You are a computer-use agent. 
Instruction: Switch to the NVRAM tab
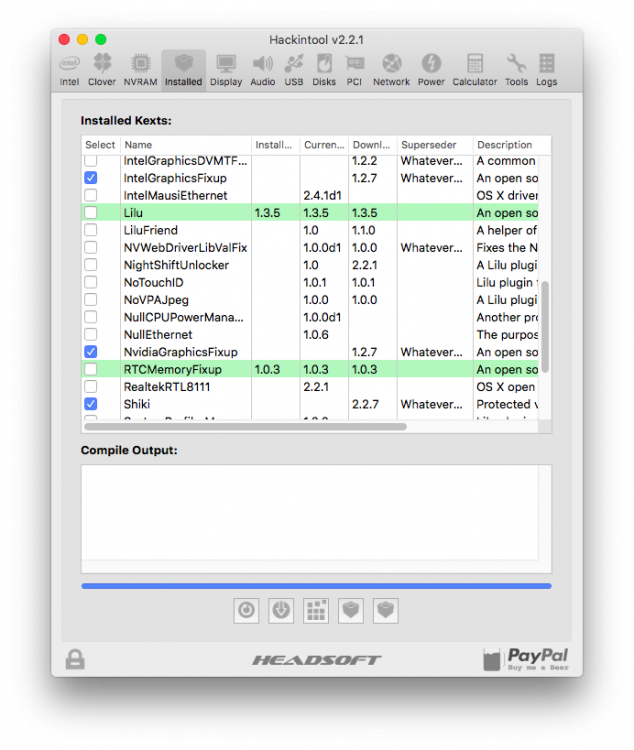click(140, 70)
